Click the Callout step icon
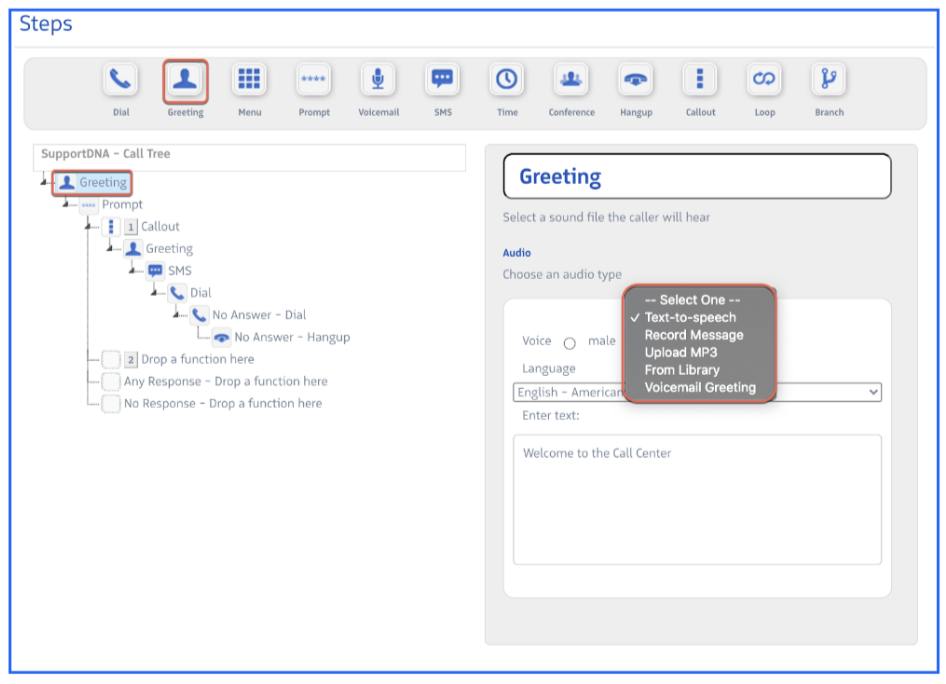The image size is (946, 684). pos(700,80)
